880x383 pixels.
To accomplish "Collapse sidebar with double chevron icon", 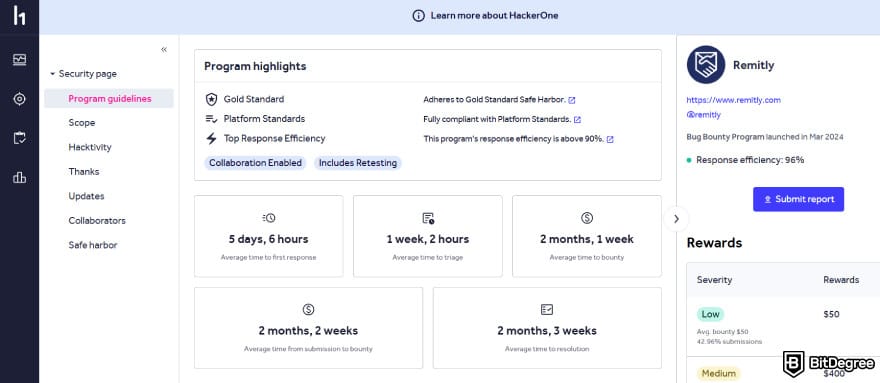I will click(x=164, y=49).
